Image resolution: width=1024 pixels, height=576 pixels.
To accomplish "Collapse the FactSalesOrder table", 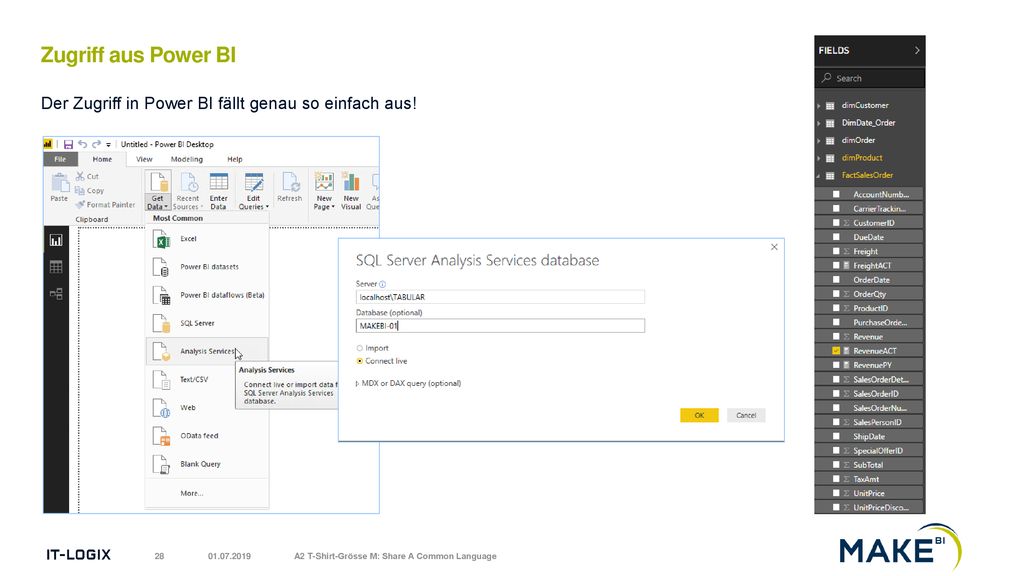I will [818, 176].
